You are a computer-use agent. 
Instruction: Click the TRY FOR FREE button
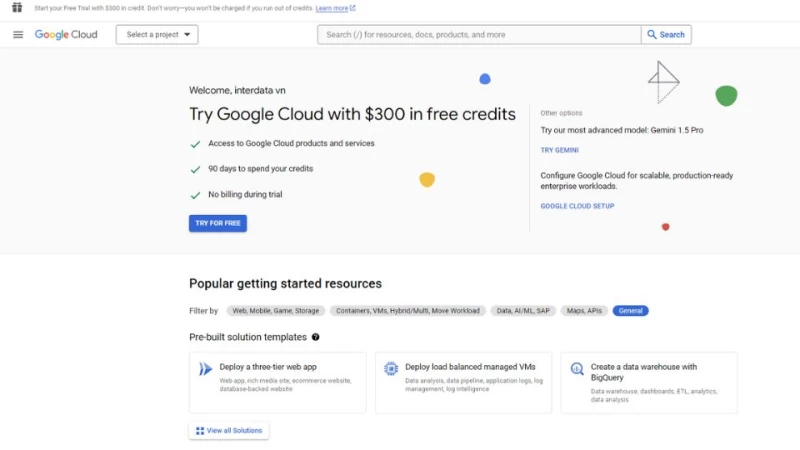point(218,223)
